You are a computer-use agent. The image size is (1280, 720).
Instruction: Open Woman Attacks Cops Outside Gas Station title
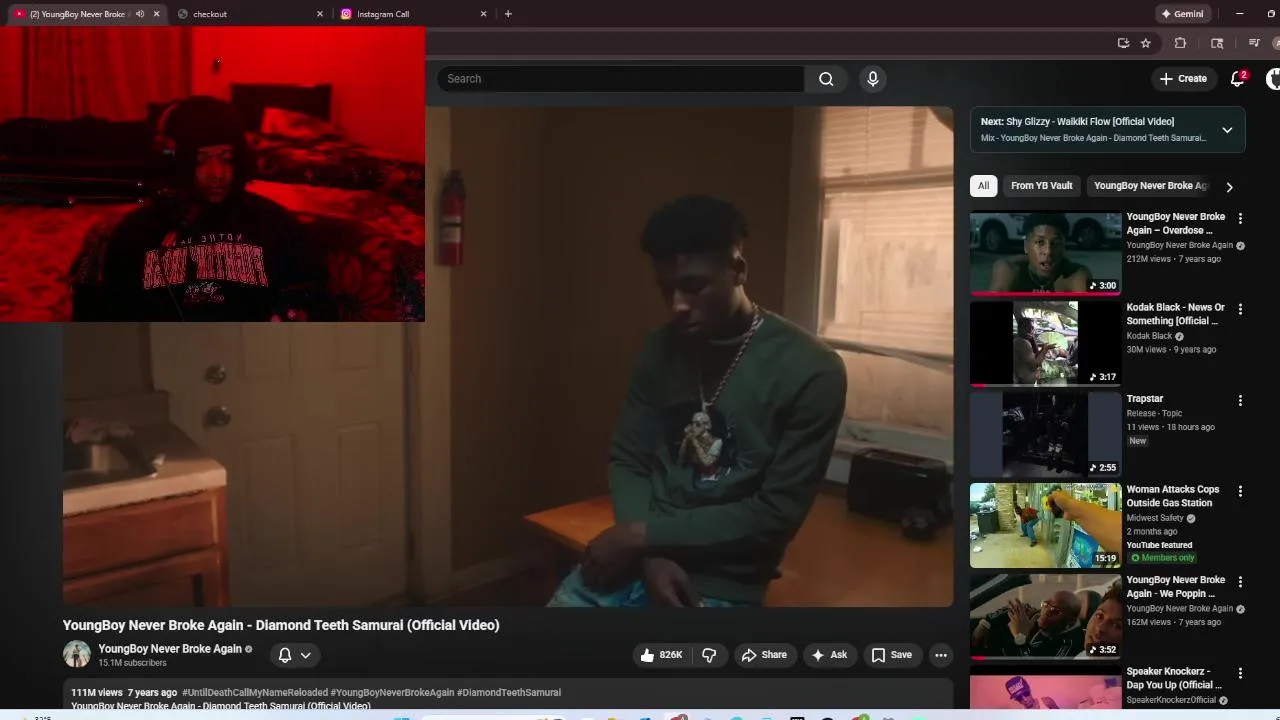point(1173,496)
